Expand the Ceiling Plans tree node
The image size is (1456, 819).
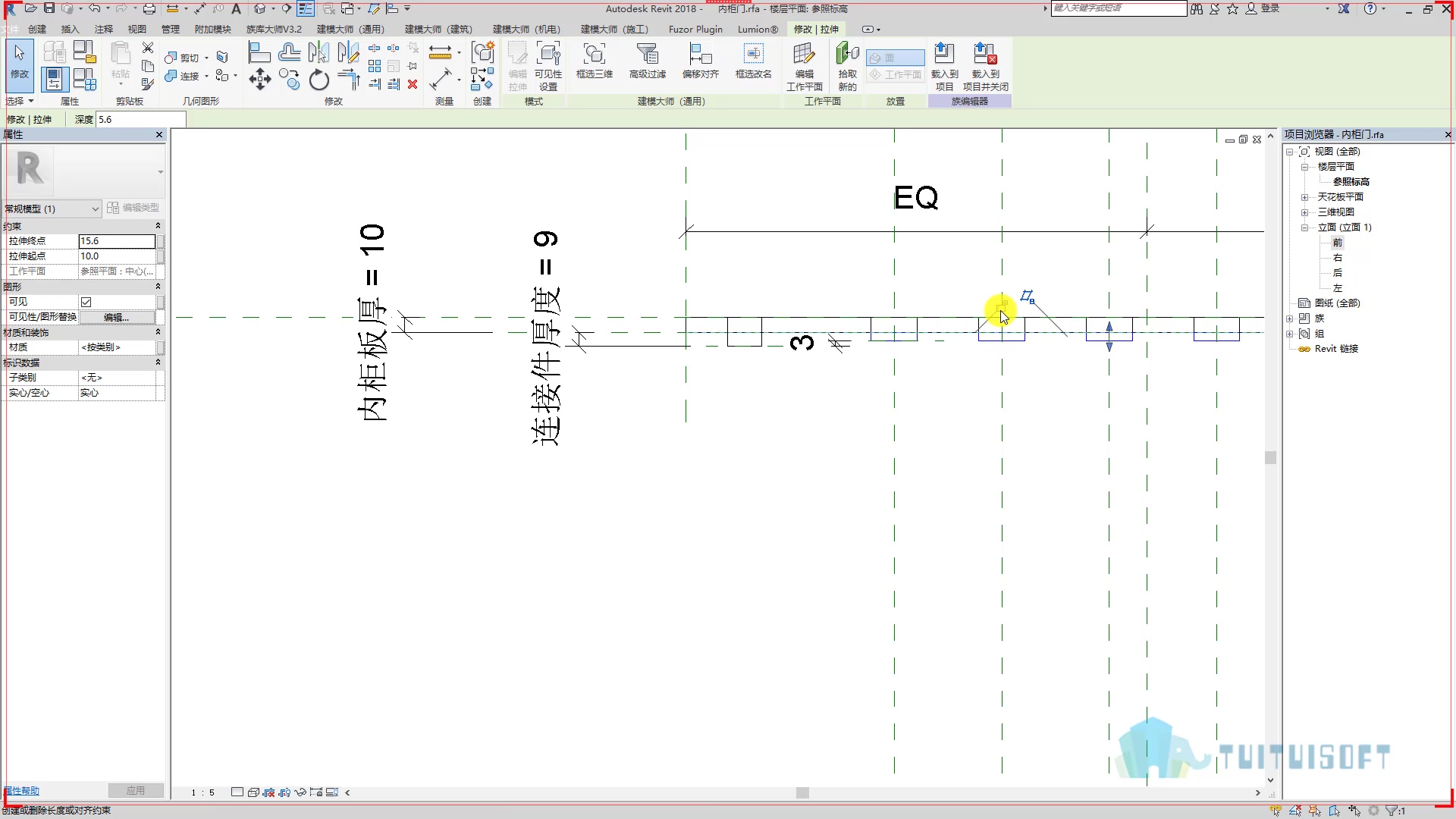tap(1304, 197)
